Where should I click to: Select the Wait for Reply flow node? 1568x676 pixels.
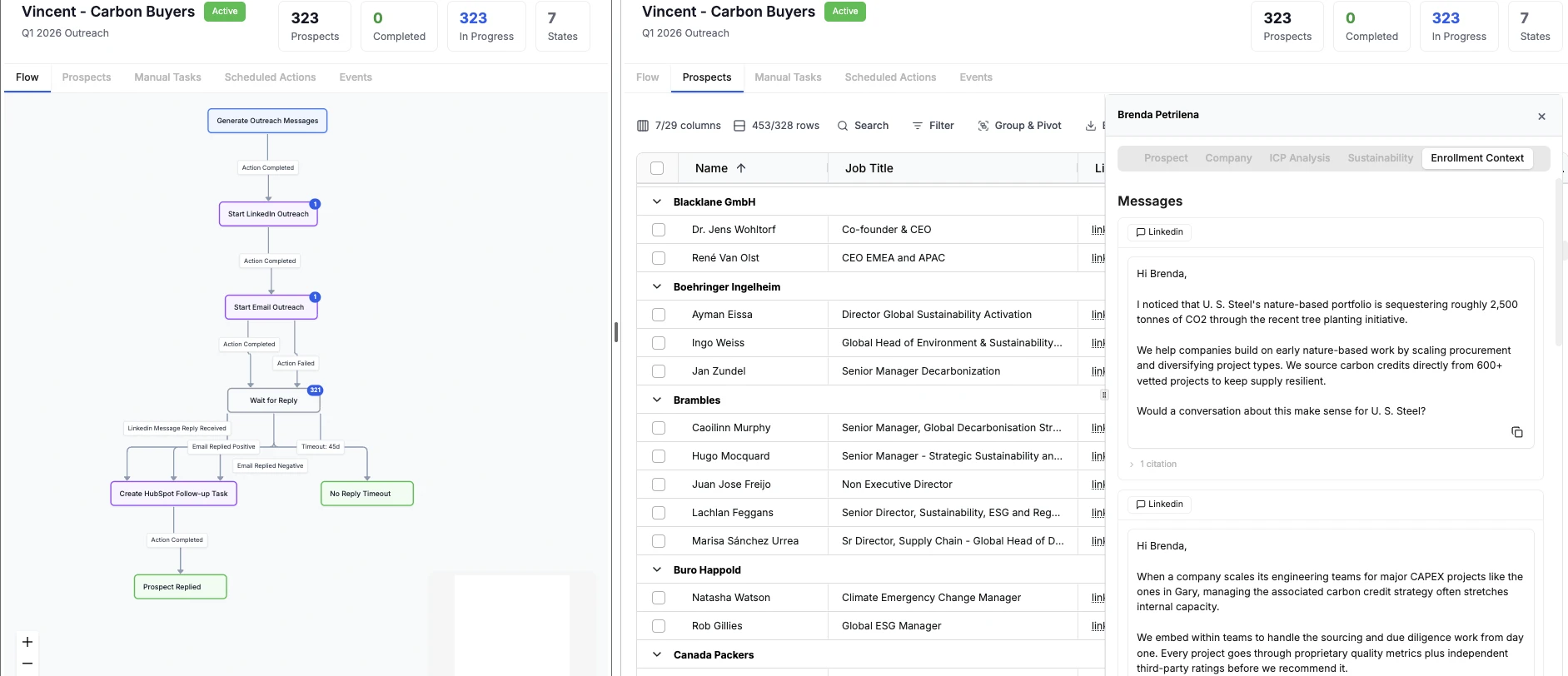pos(273,400)
